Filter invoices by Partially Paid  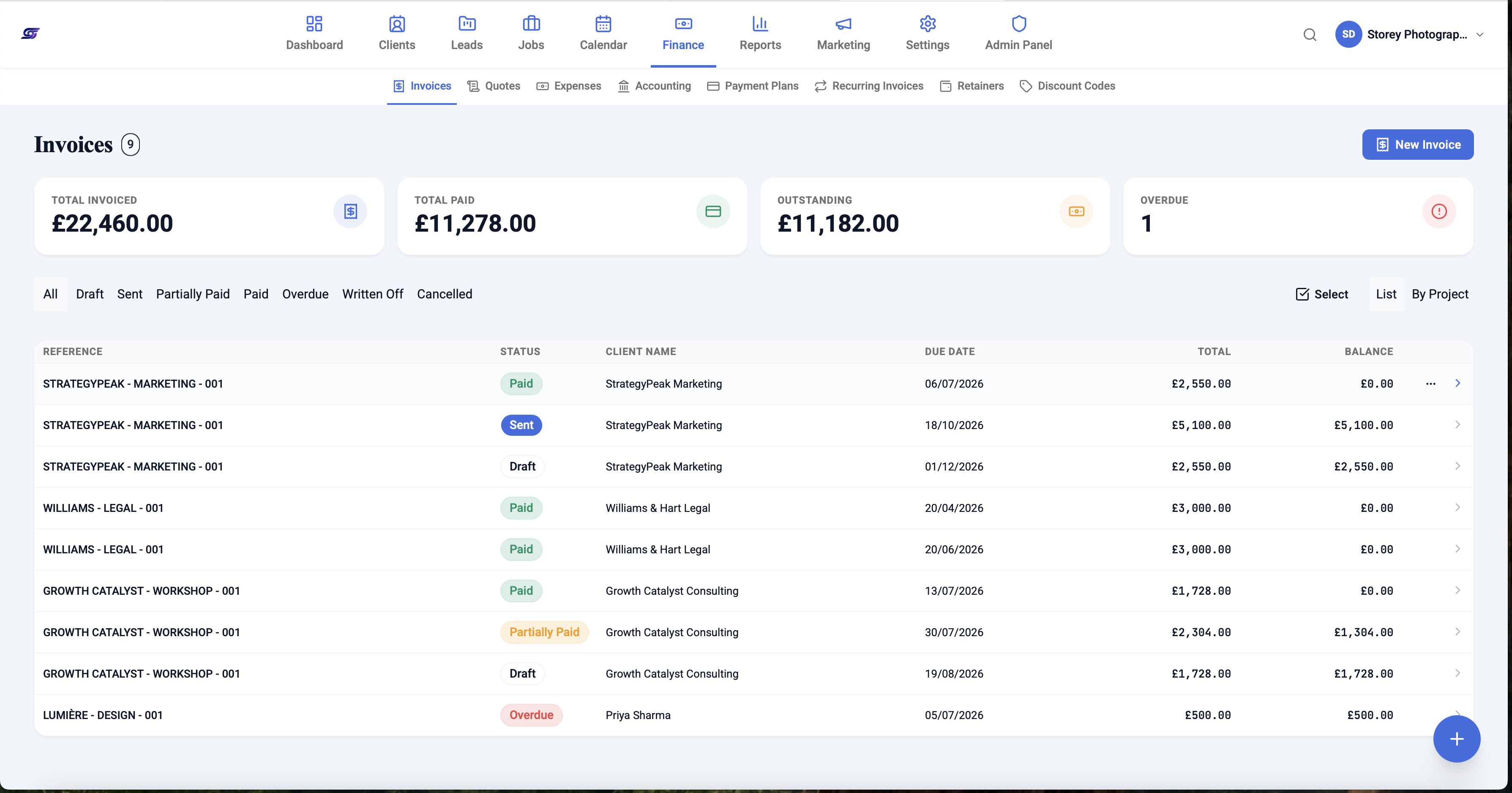tap(193, 294)
